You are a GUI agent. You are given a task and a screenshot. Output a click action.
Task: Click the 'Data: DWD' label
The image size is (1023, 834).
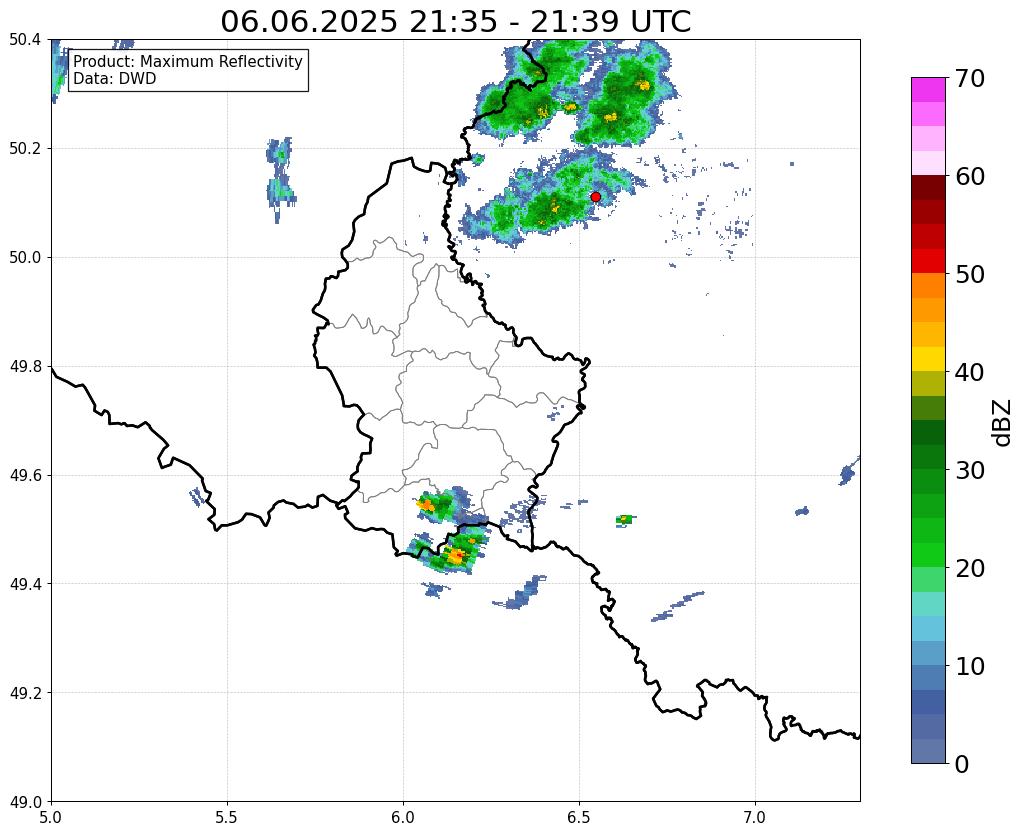point(115,79)
